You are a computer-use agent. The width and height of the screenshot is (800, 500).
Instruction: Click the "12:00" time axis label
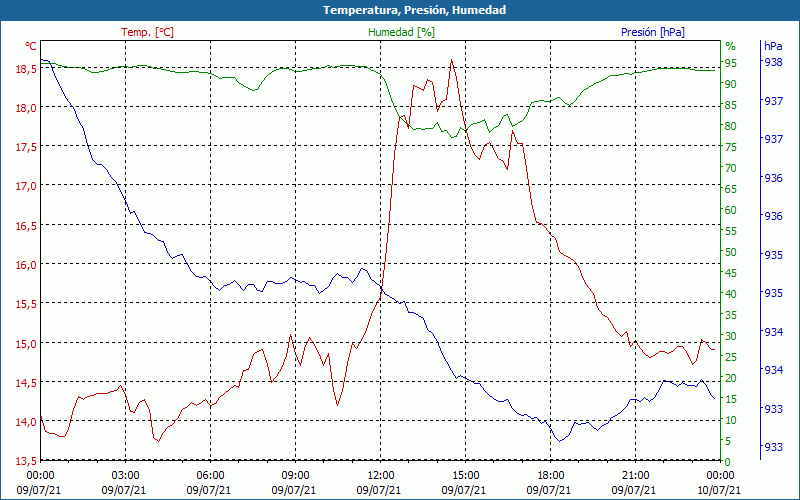point(381,476)
